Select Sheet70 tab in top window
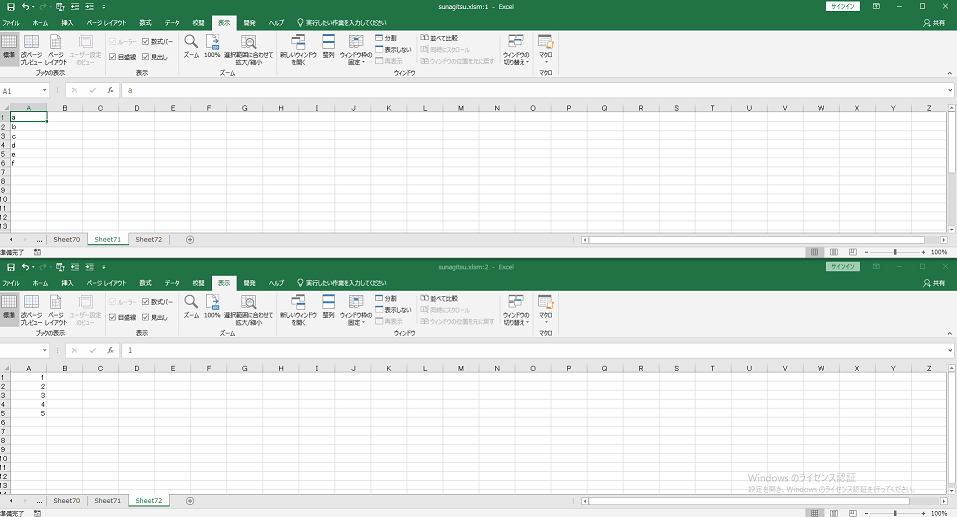This screenshot has width=957, height=517. [x=67, y=240]
